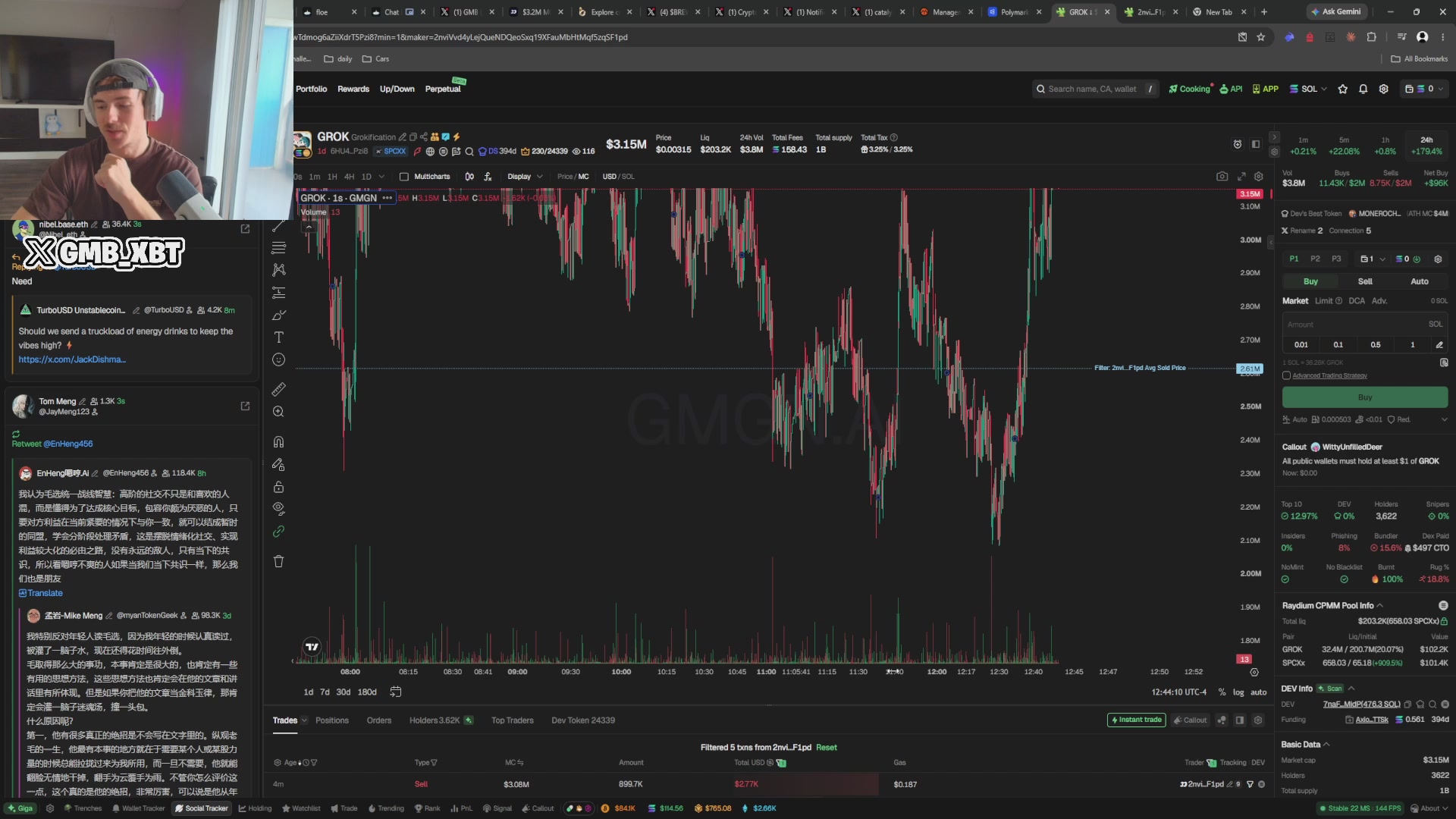
Task: Open the favorites star in header
Action: [x=1343, y=89]
